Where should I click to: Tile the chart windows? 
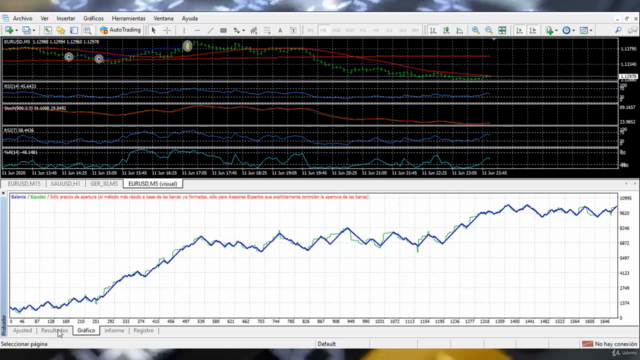[502, 30]
